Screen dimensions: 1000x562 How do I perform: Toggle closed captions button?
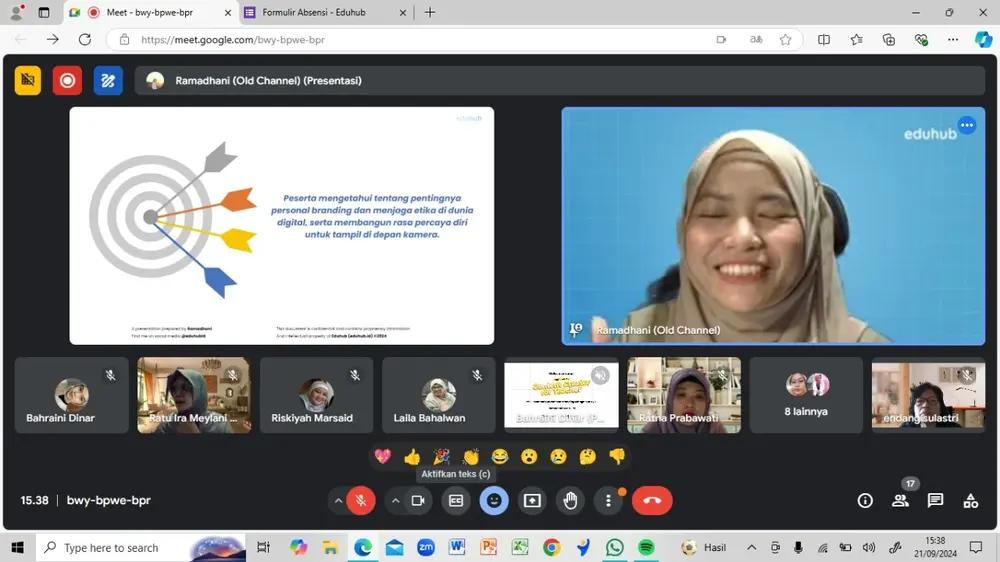click(456, 501)
